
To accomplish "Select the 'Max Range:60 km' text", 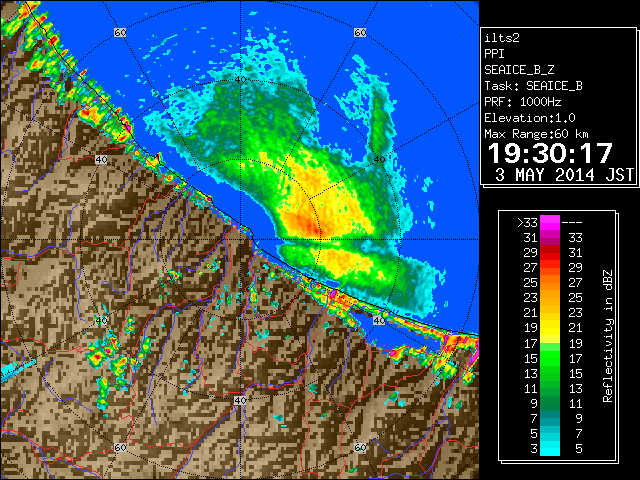I will coord(537,134).
